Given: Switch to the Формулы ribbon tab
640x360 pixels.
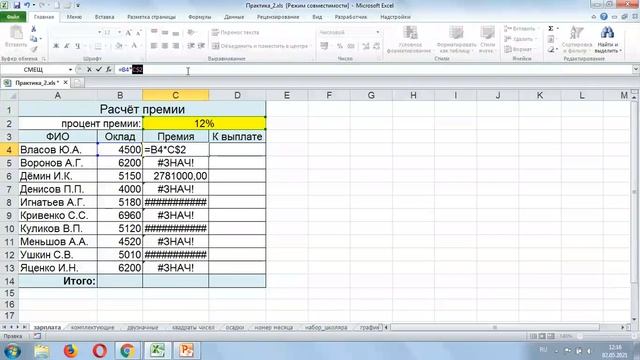Looking at the screenshot, I should (200, 17).
